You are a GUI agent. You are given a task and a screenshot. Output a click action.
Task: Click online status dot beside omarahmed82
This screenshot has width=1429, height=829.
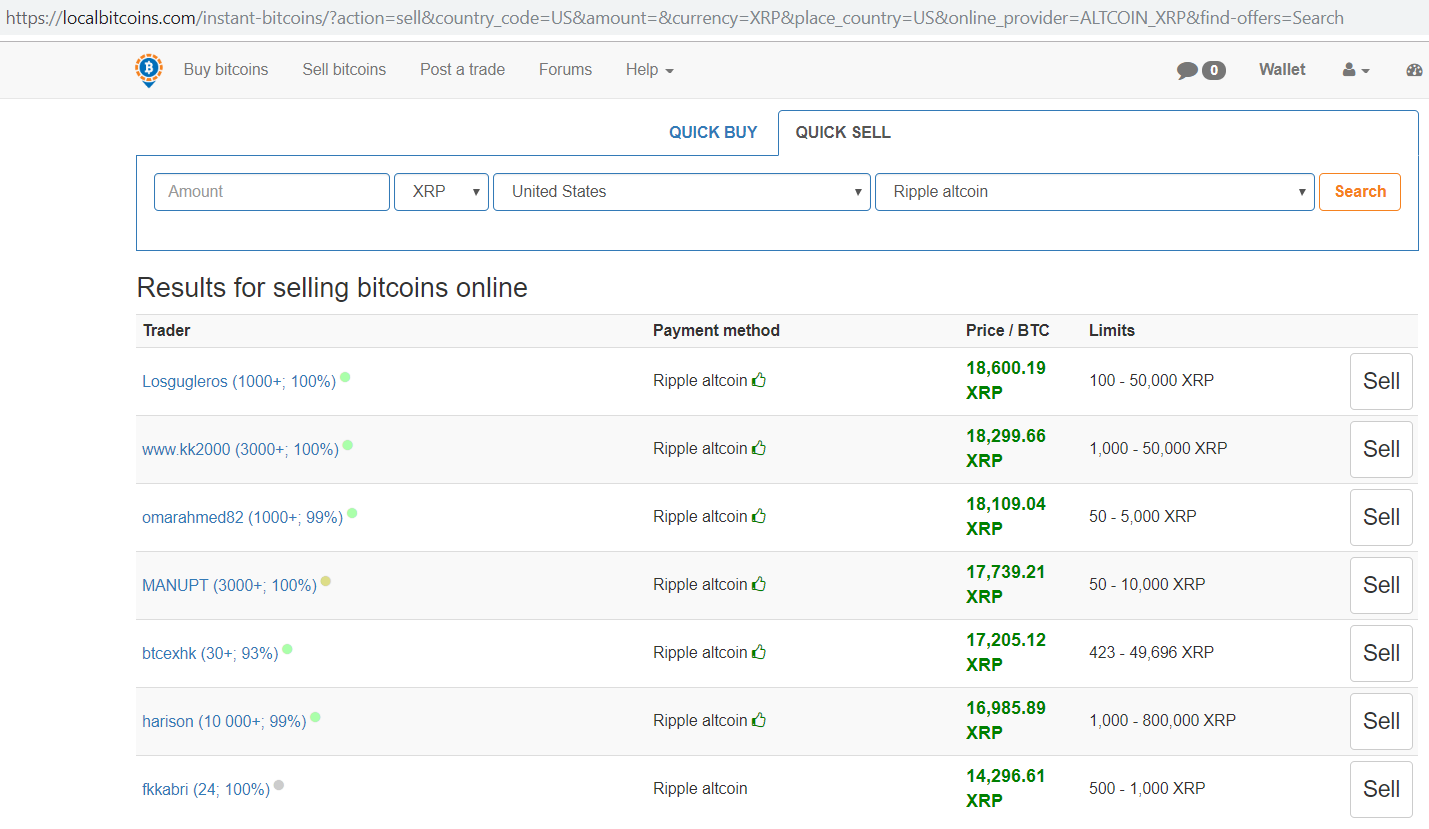(352, 513)
